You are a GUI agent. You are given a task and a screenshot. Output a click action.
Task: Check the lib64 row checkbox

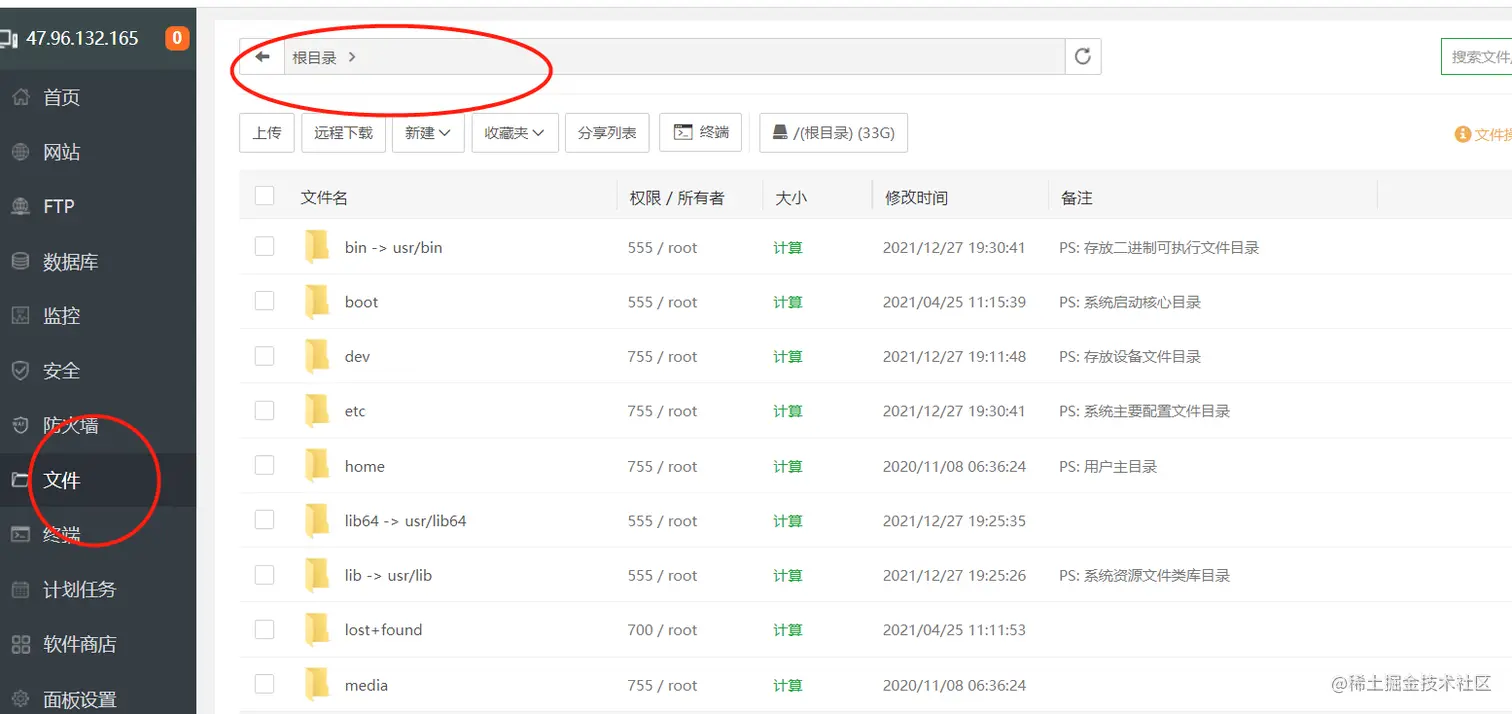click(x=264, y=519)
